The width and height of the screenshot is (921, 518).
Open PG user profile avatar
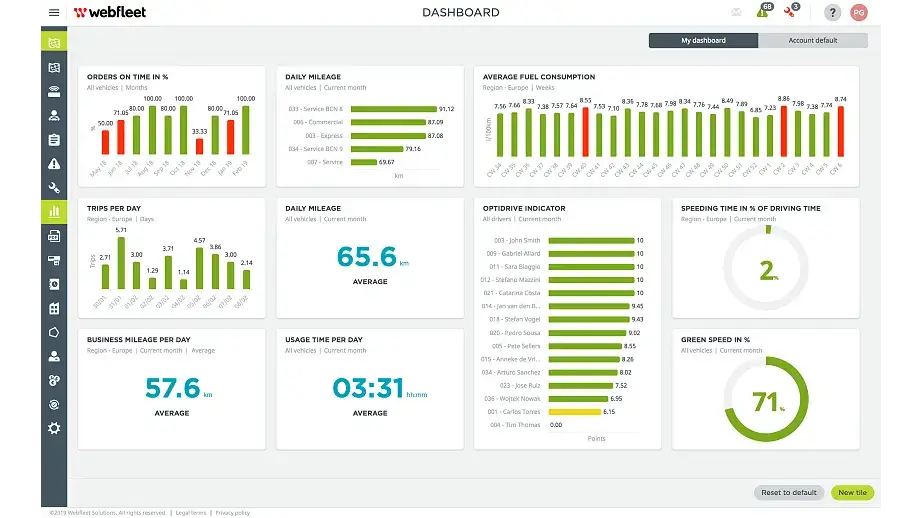click(x=858, y=13)
